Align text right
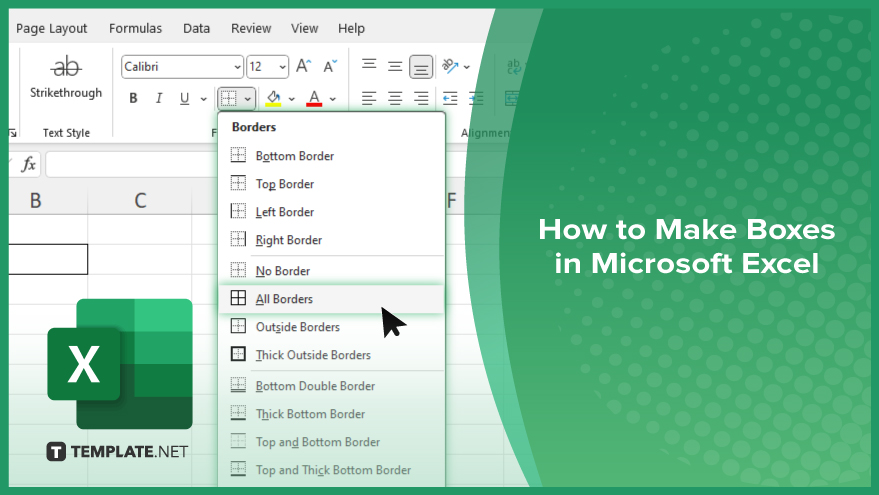 pyautogui.click(x=421, y=99)
